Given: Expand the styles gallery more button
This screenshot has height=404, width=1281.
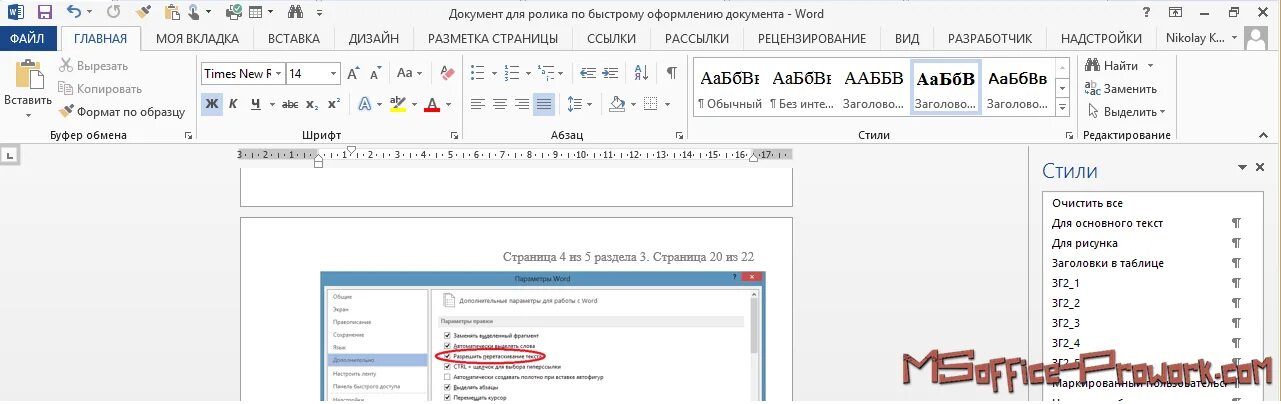Looking at the screenshot, I should tap(1063, 106).
